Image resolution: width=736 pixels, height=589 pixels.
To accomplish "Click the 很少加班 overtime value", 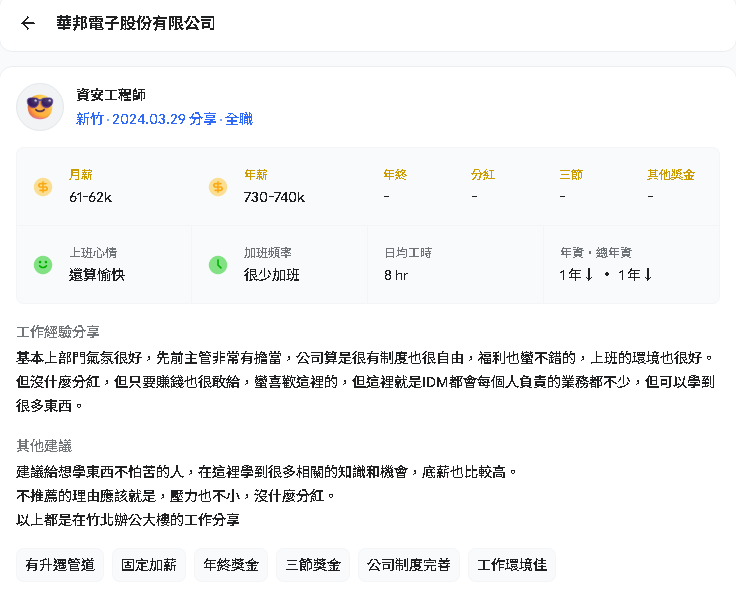I will [272, 275].
